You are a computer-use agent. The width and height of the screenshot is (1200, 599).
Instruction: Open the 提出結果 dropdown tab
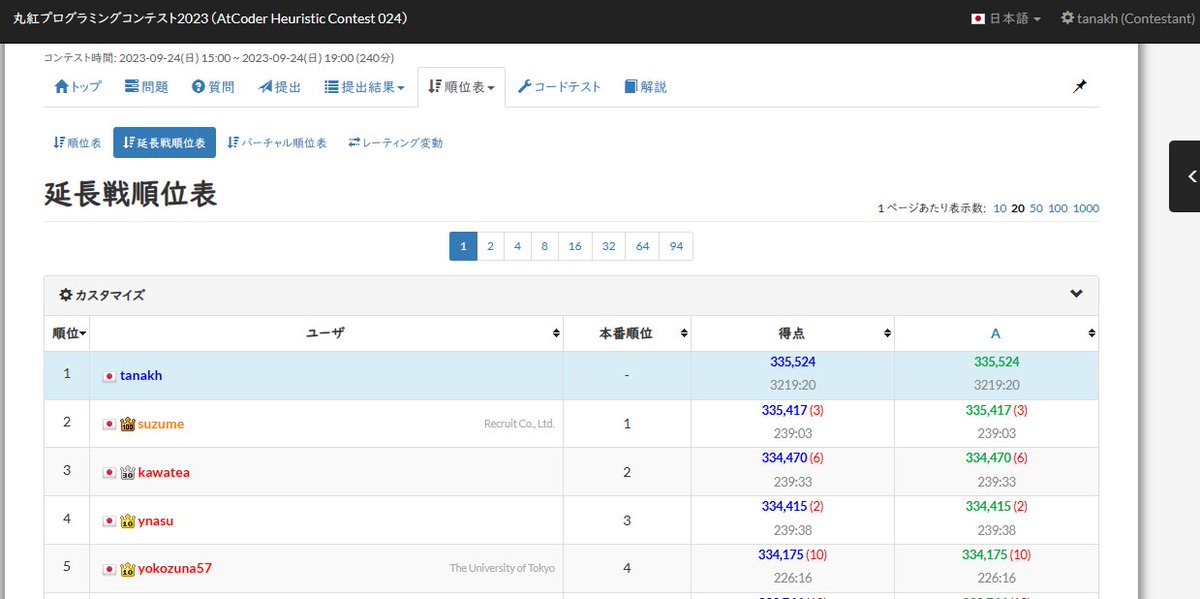[364, 87]
